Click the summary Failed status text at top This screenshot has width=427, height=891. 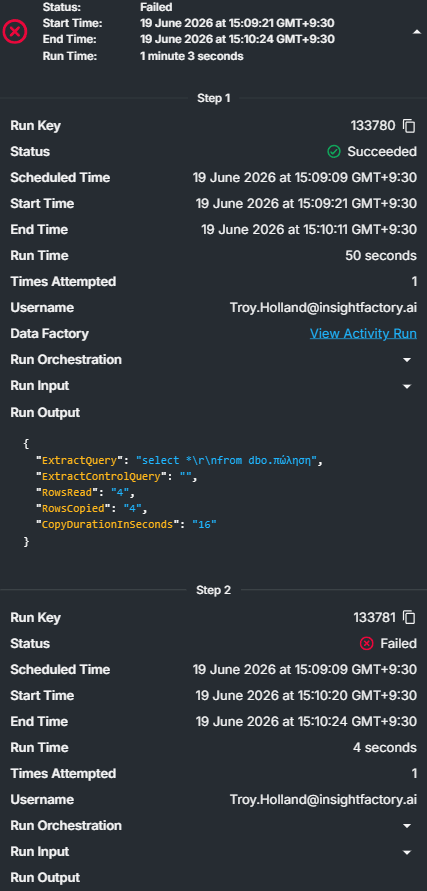tap(156, 7)
